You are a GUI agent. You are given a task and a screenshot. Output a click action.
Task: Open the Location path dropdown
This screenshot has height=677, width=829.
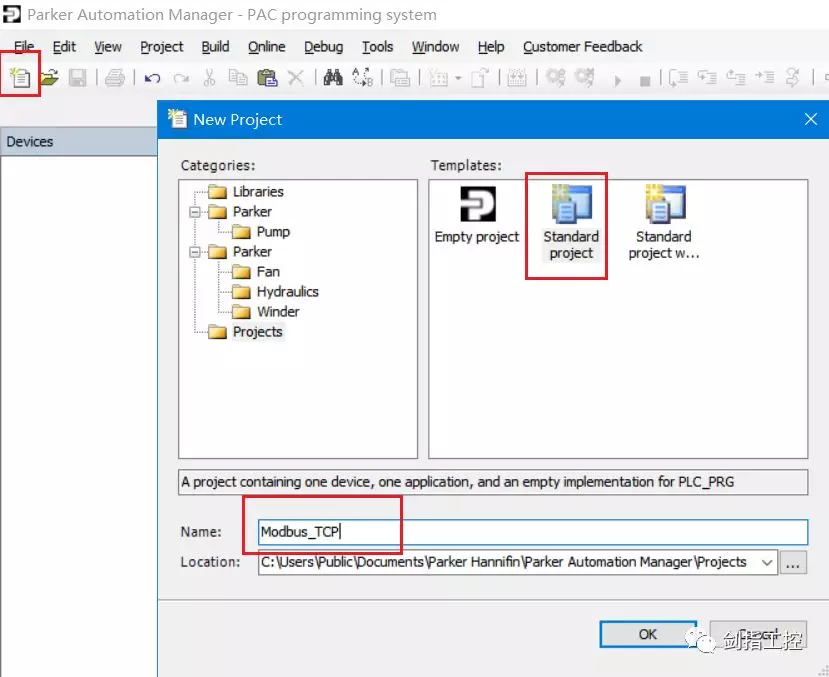[767, 562]
